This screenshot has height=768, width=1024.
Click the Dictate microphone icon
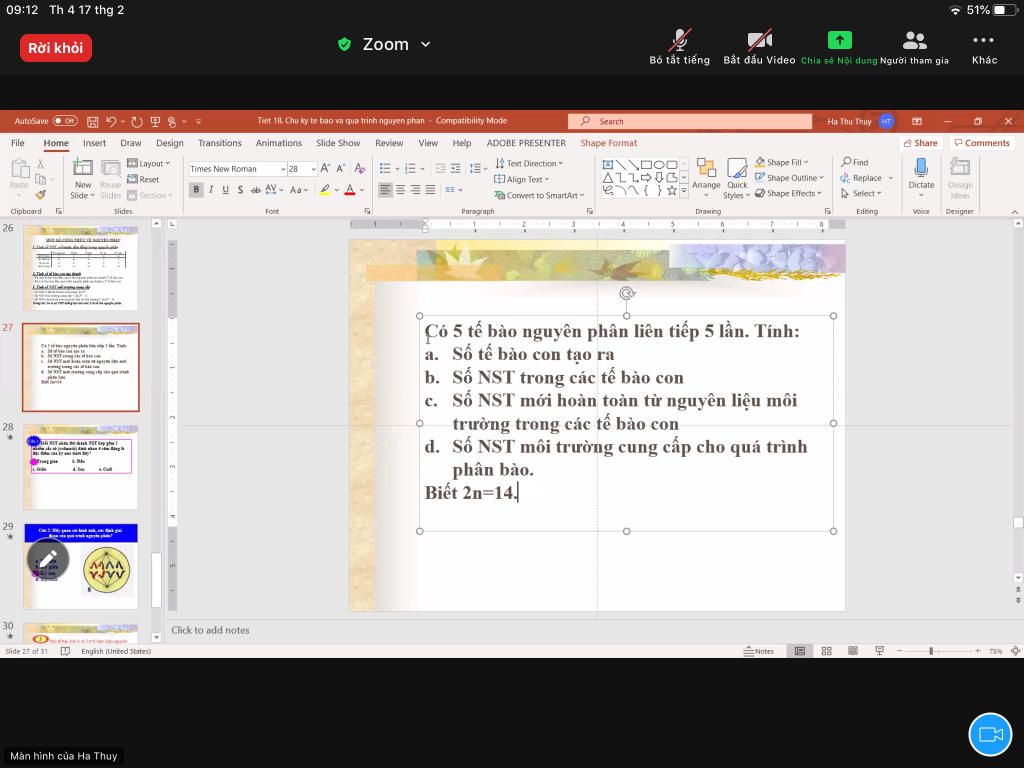click(x=921, y=168)
